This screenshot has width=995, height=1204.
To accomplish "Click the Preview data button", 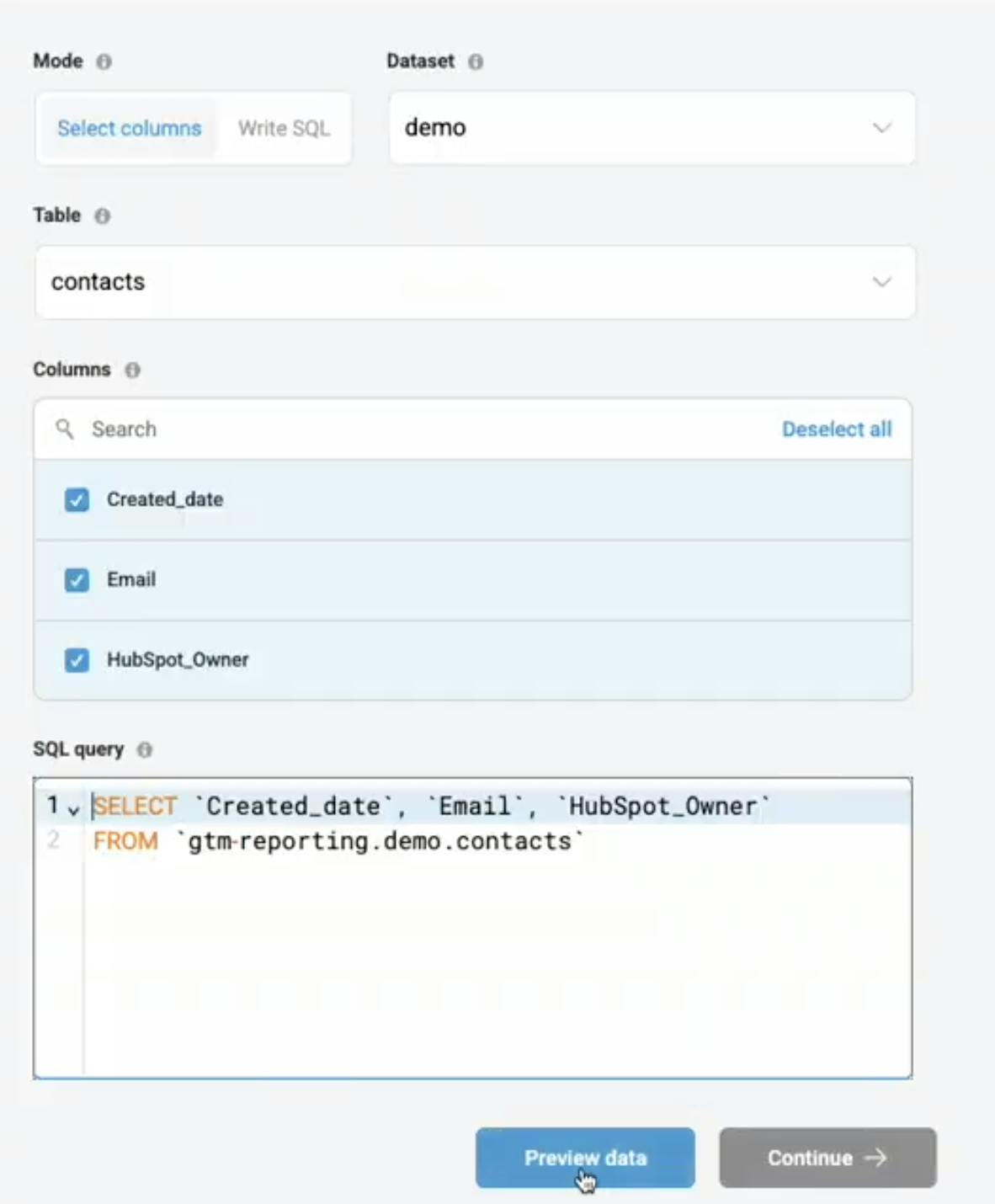I will [585, 1158].
